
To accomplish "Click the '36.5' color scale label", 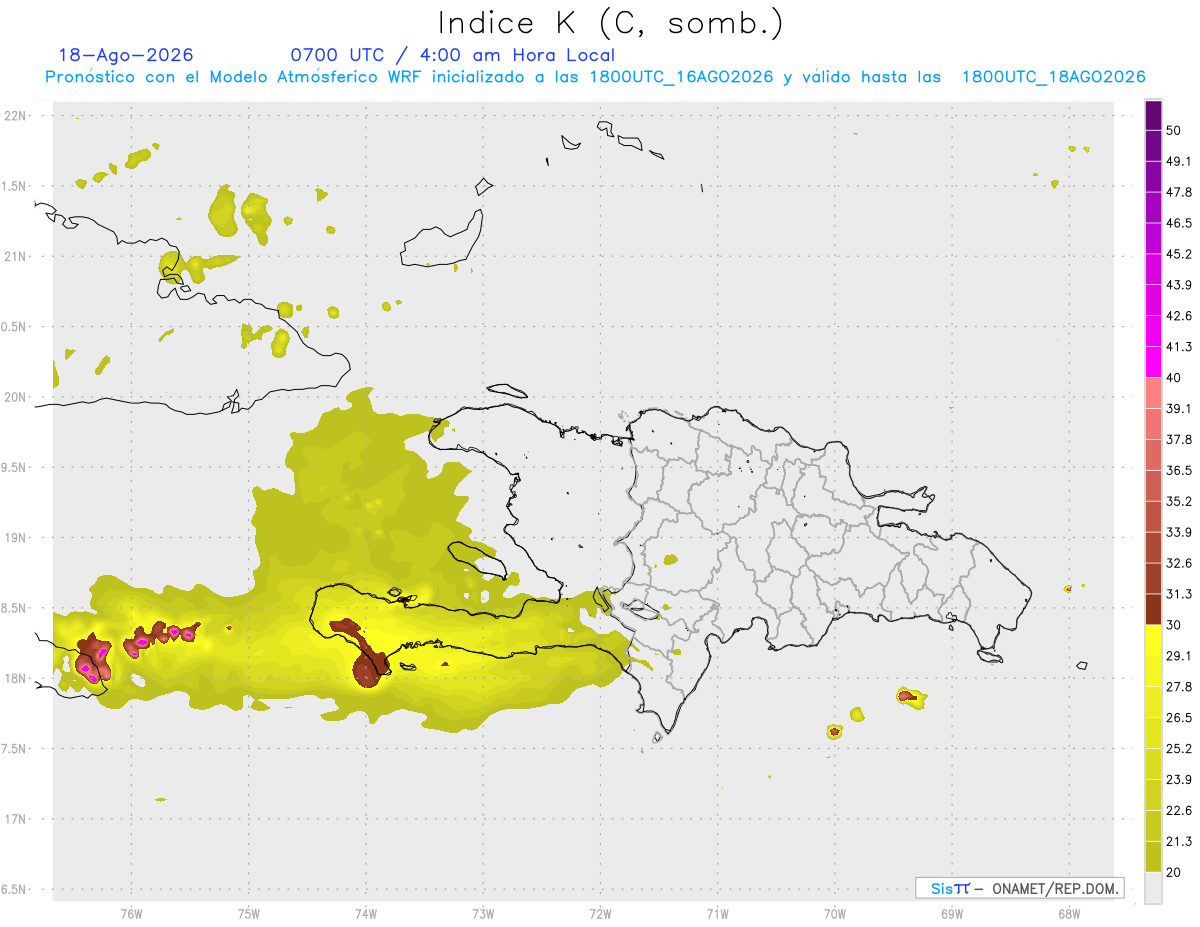I will click(1179, 471).
